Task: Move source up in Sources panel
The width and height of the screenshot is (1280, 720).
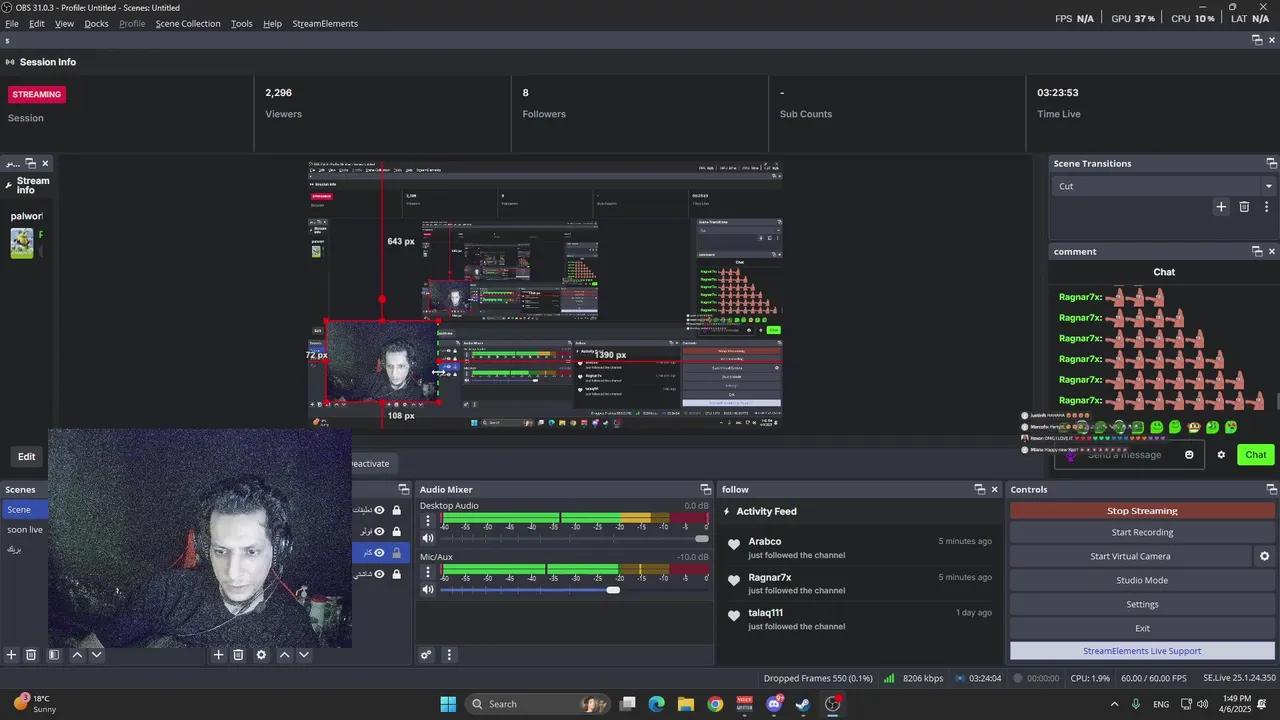Action: (284, 655)
